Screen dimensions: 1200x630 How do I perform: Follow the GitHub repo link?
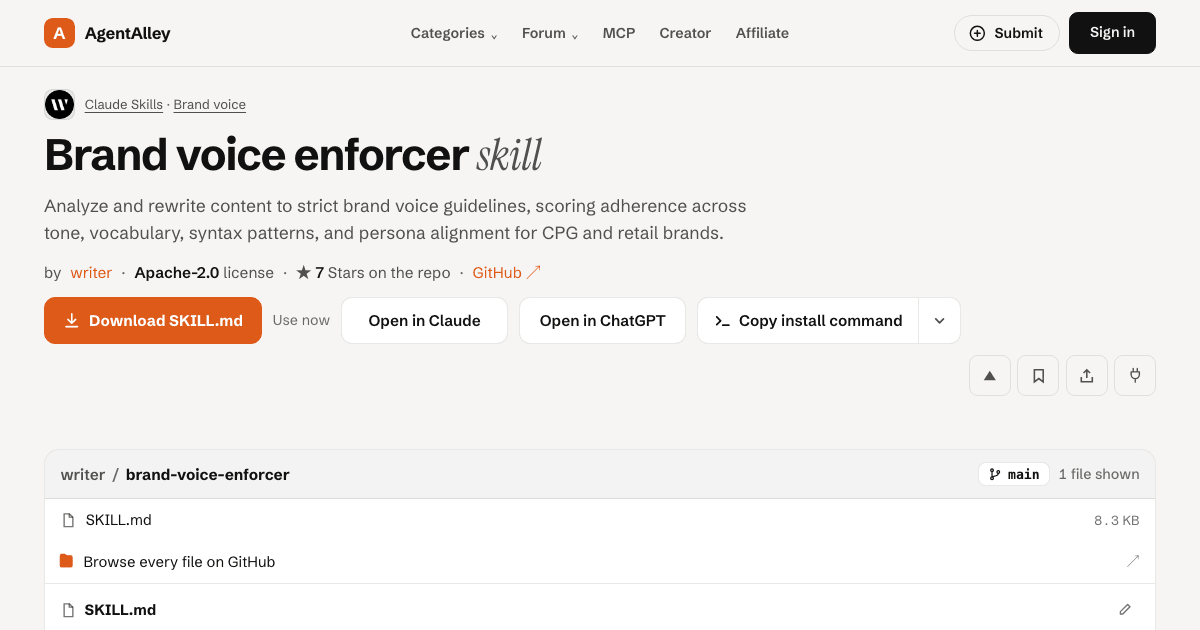coord(506,272)
